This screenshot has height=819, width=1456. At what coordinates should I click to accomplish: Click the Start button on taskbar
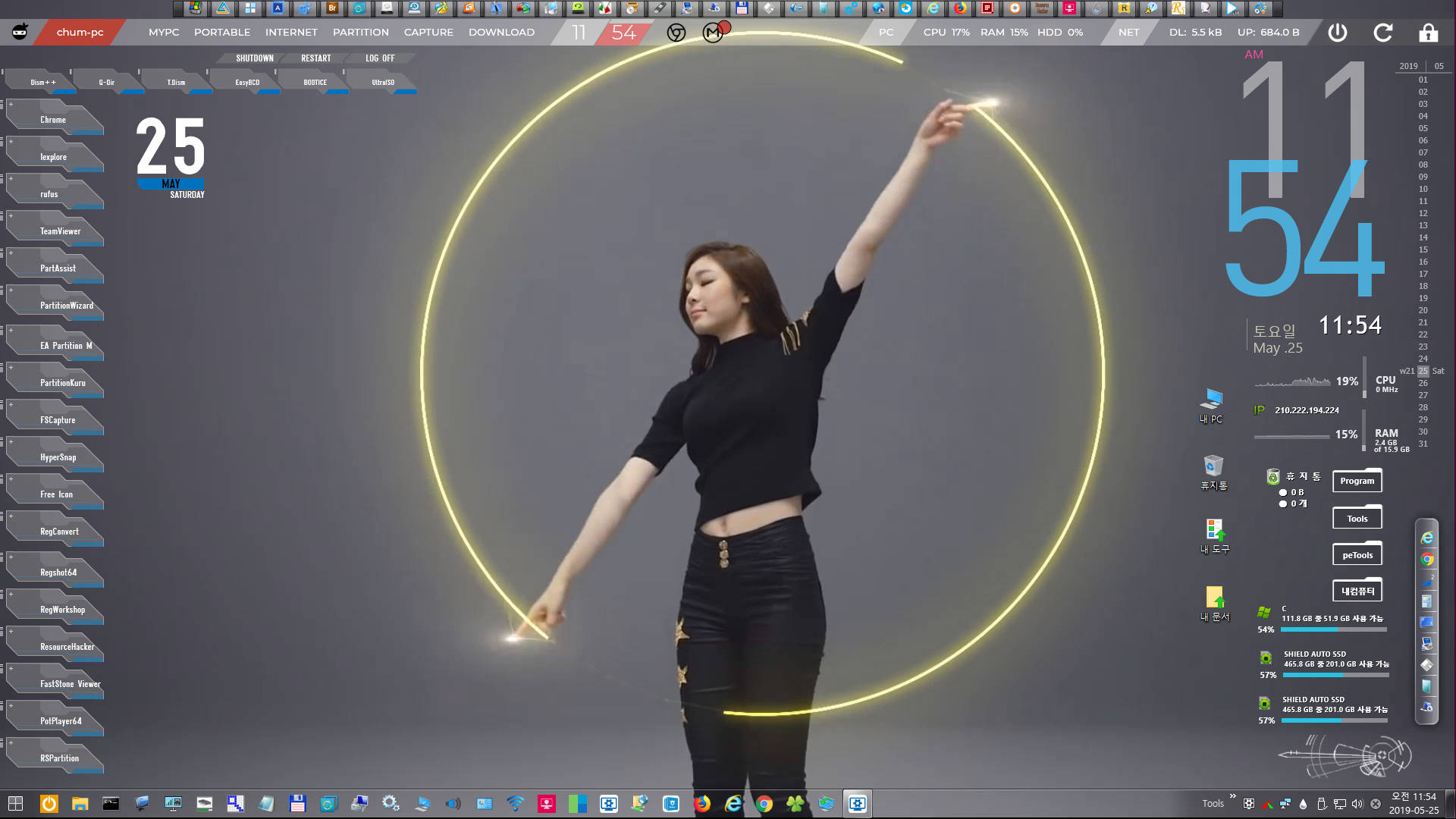15,803
